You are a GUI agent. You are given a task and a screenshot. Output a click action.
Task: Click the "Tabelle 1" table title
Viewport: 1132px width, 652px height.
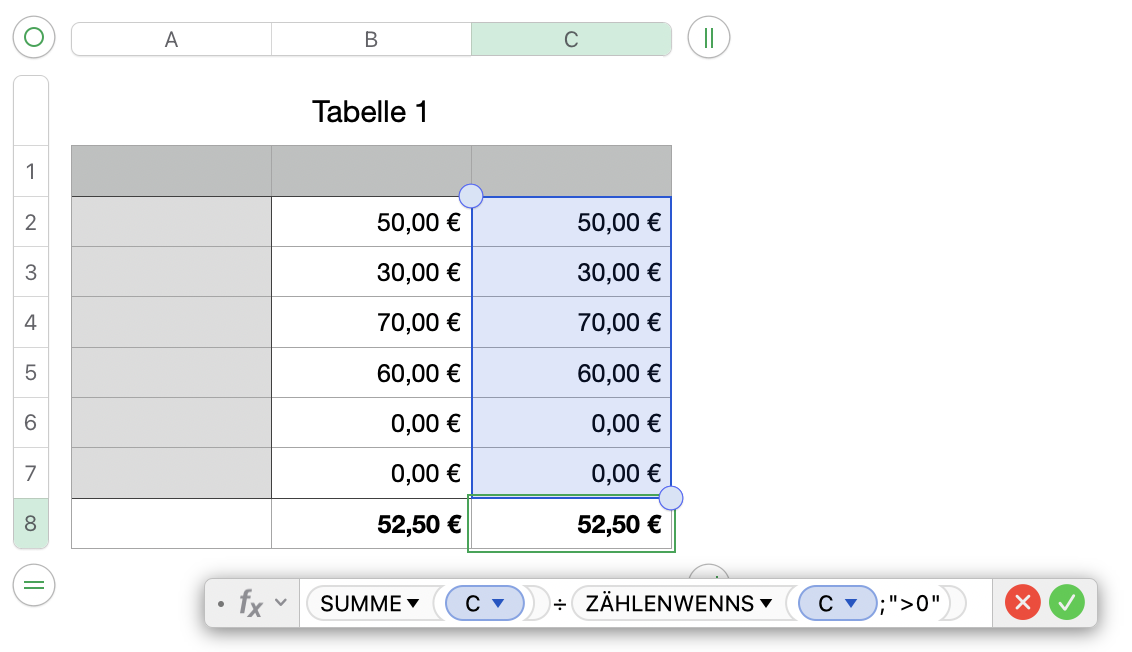(x=370, y=111)
